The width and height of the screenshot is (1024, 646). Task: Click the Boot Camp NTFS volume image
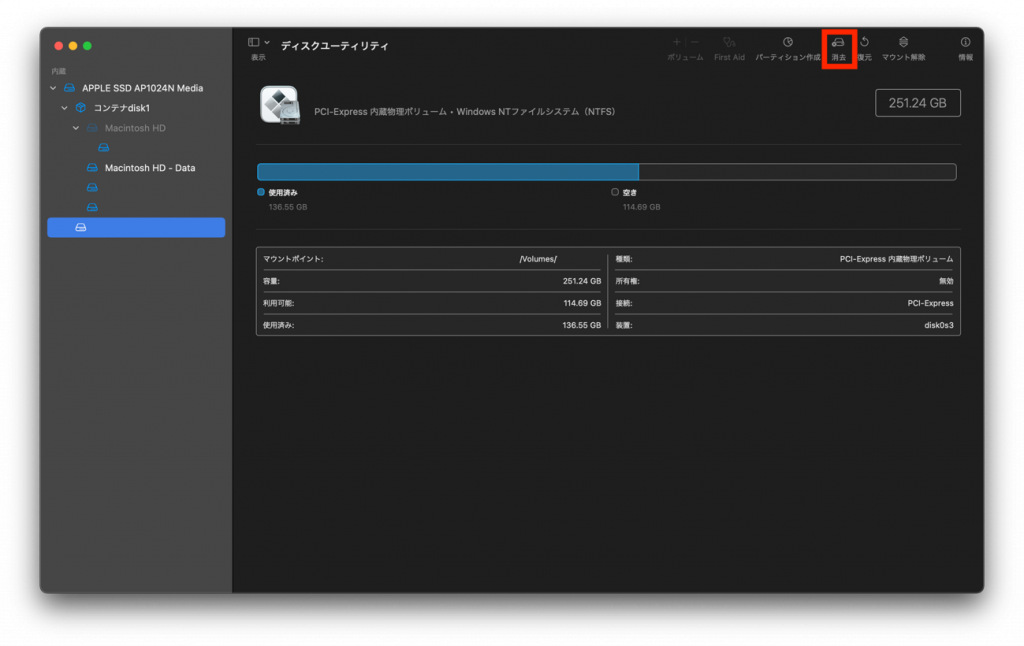[280, 105]
